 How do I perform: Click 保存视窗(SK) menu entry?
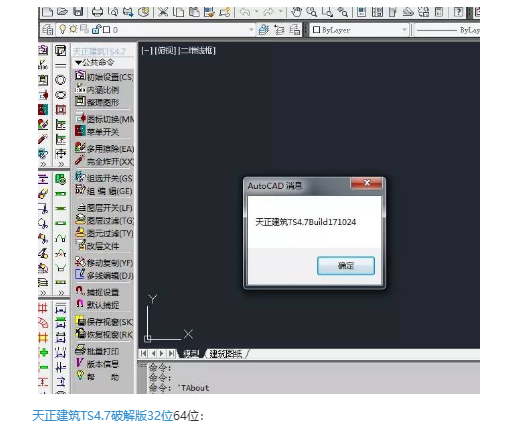(x=104, y=321)
